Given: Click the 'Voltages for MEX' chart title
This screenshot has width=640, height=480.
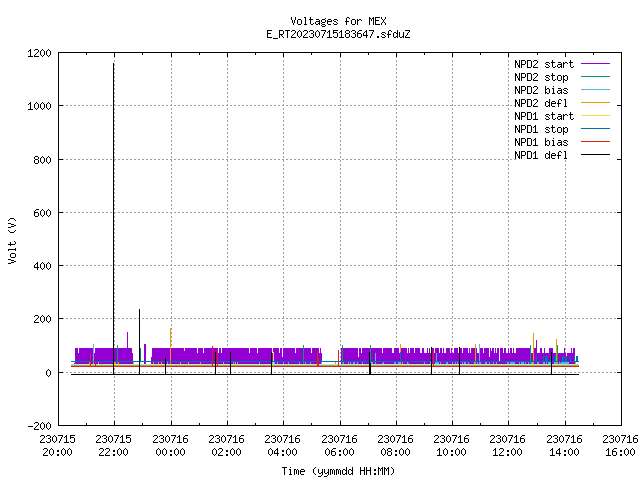Looking at the screenshot, I should pyautogui.click(x=338, y=21).
